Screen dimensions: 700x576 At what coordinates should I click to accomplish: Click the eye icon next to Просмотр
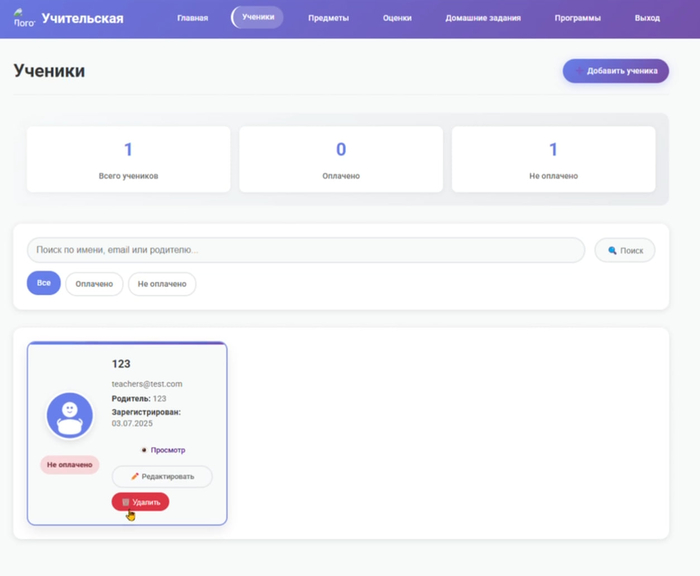coord(144,450)
